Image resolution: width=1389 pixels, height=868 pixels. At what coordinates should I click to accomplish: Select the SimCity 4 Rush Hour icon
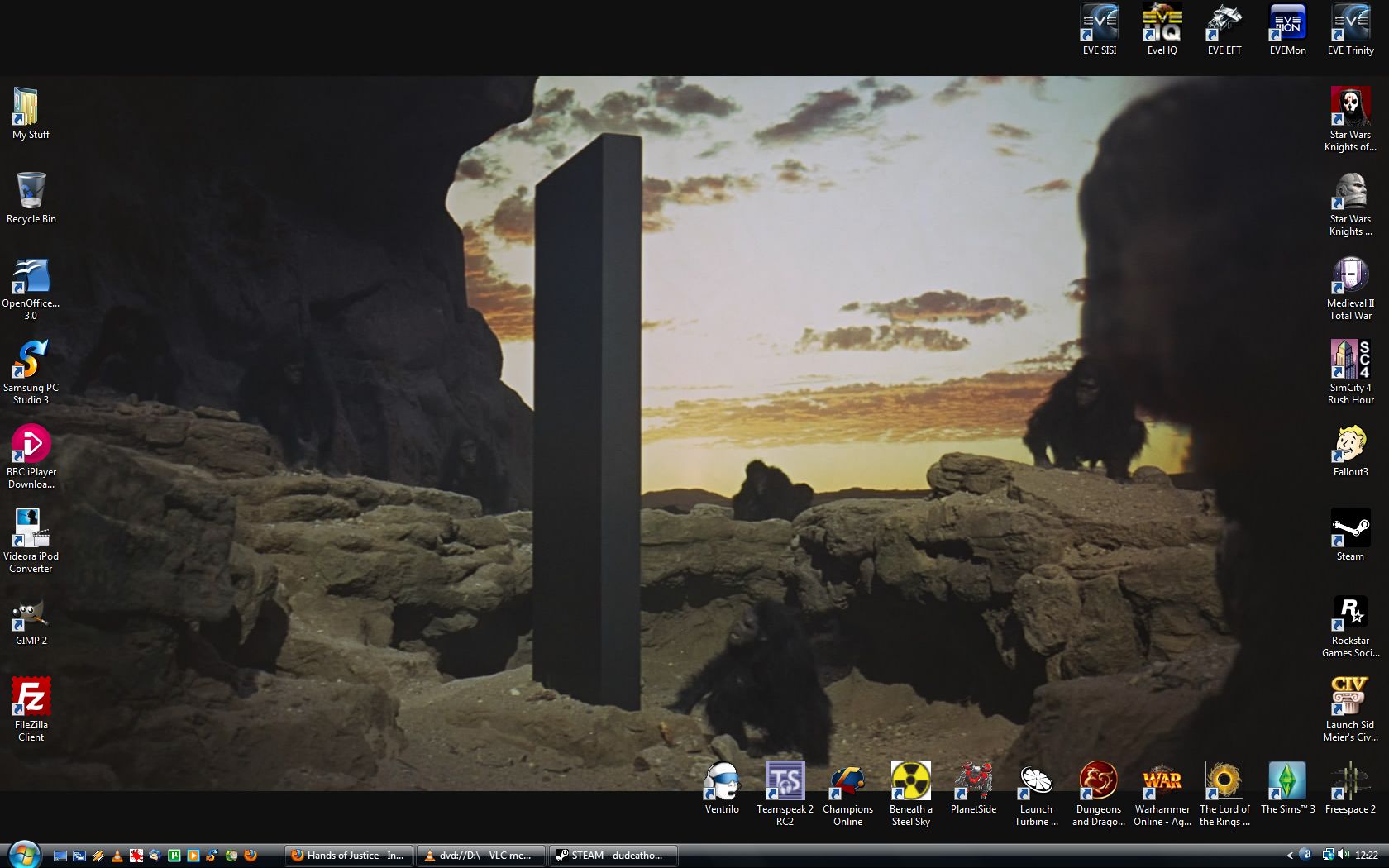click(x=1350, y=360)
